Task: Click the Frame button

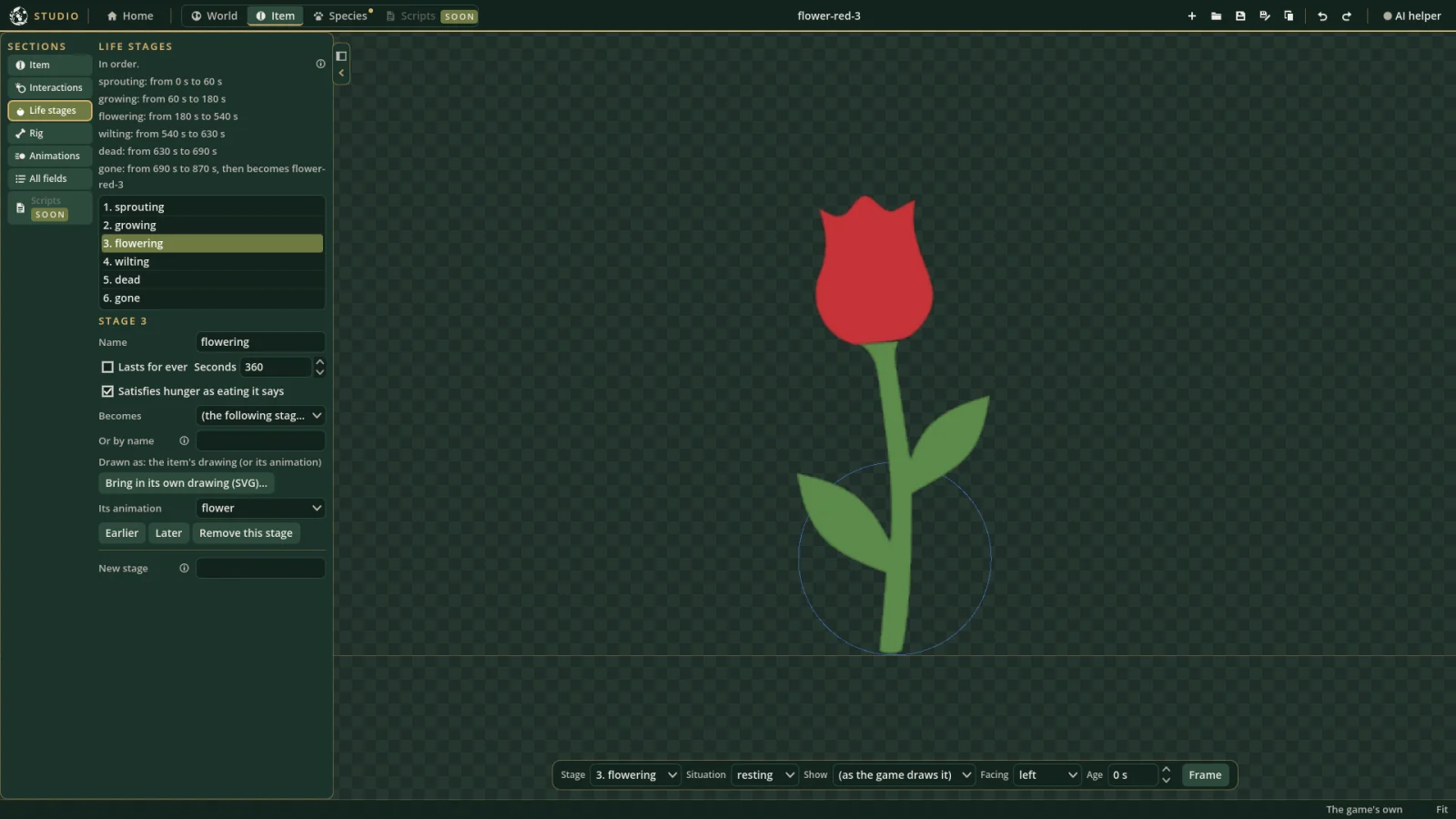Action: 1205,775
